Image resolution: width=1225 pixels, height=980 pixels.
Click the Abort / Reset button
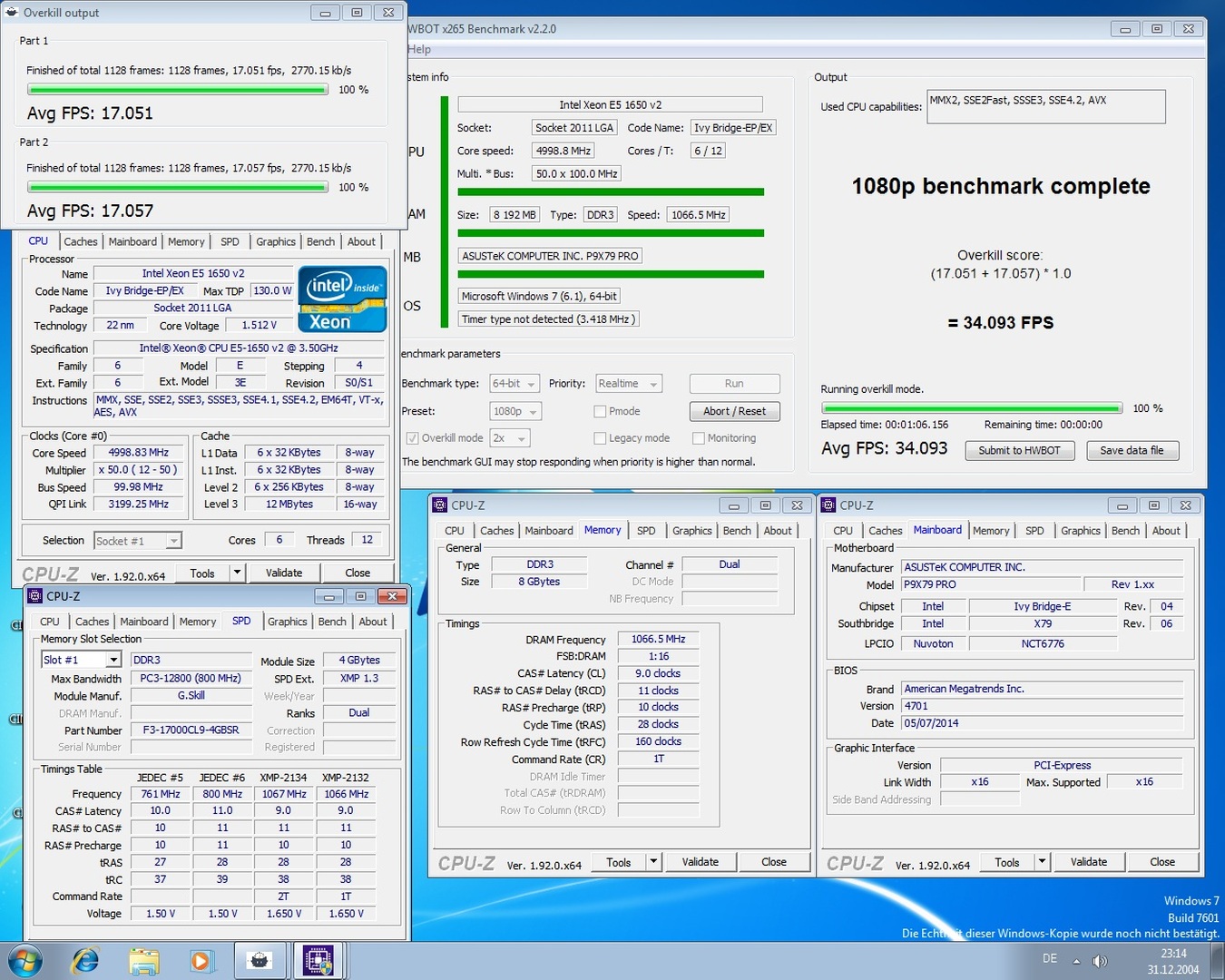(x=734, y=411)
